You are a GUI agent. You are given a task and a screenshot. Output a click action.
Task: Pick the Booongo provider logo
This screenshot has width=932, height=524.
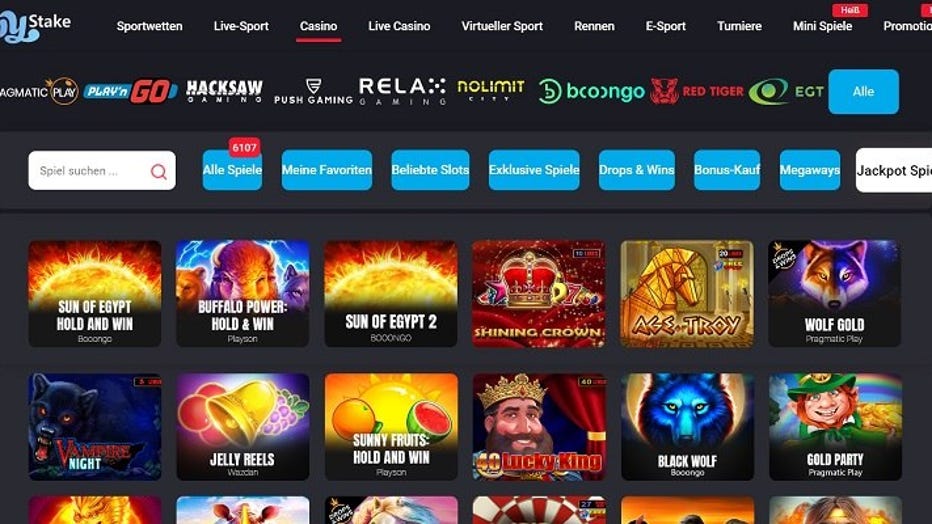591,91
